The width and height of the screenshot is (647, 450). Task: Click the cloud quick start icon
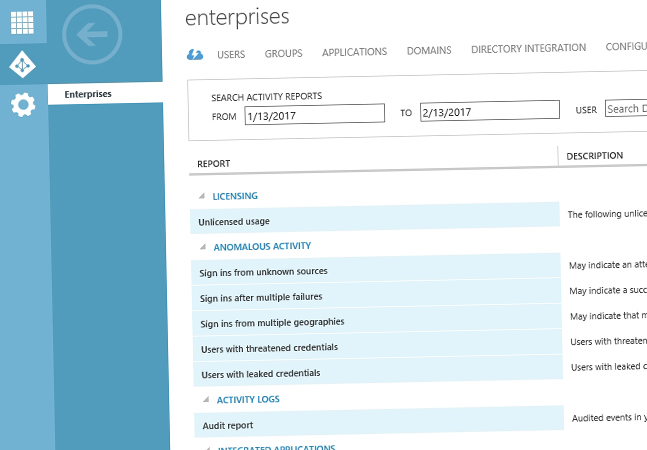tap(196, 53)
